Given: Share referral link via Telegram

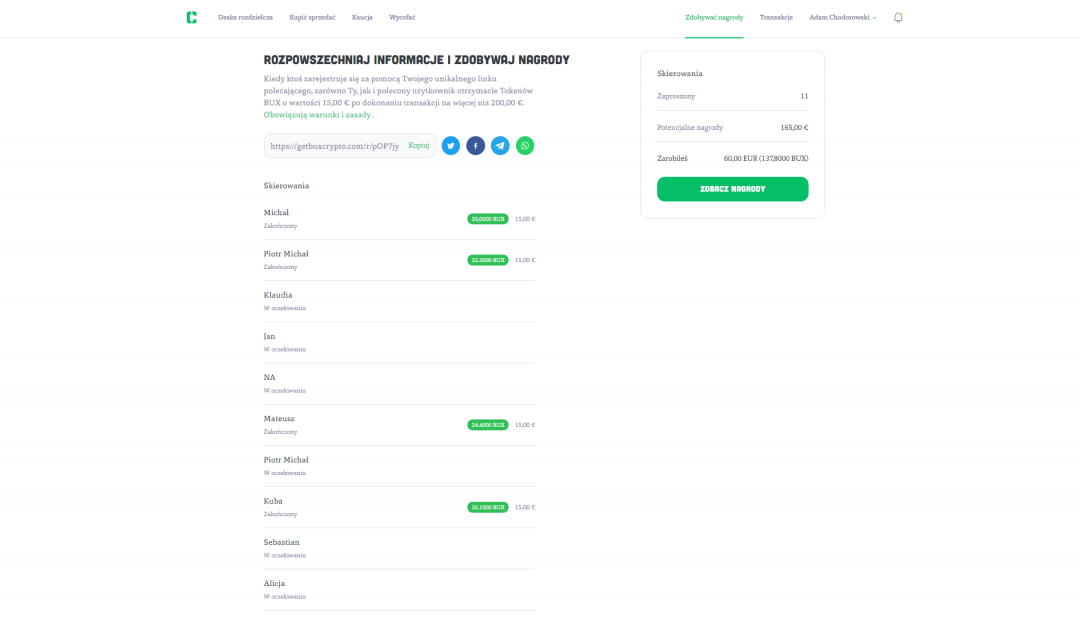Looking at the screenshot, I should coord(500,146).
